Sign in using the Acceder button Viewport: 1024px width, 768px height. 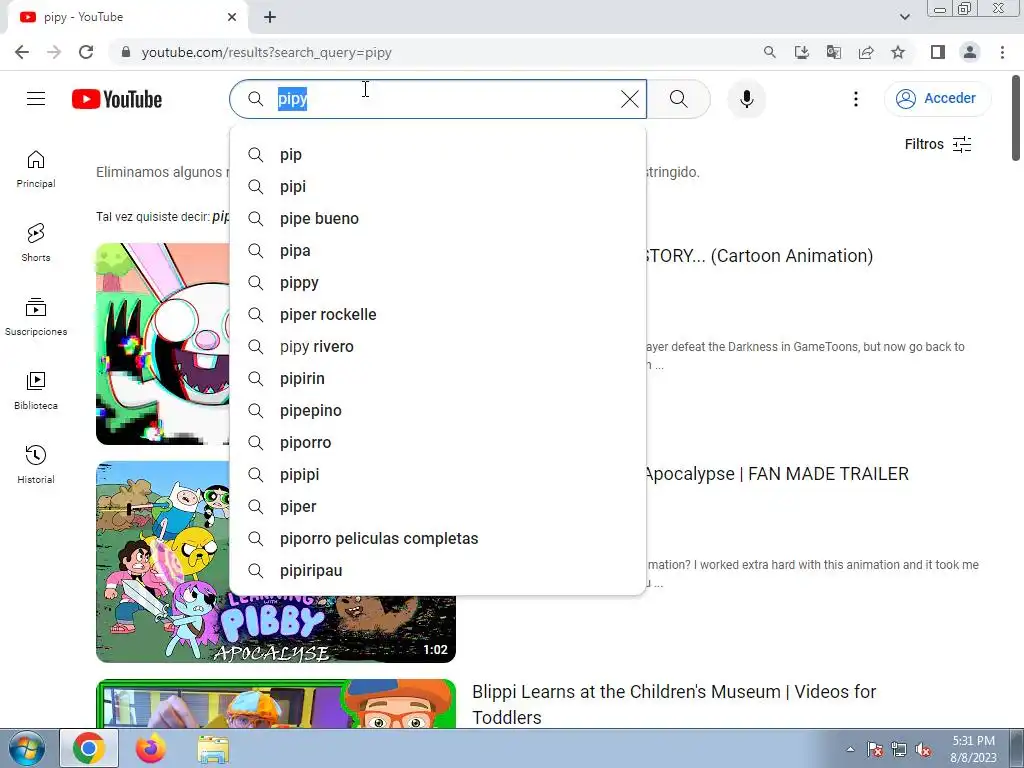937,99
